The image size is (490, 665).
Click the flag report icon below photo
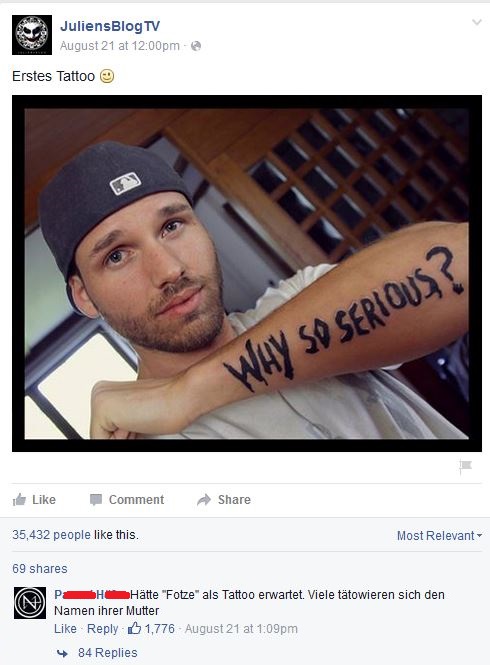coord(465,467)
